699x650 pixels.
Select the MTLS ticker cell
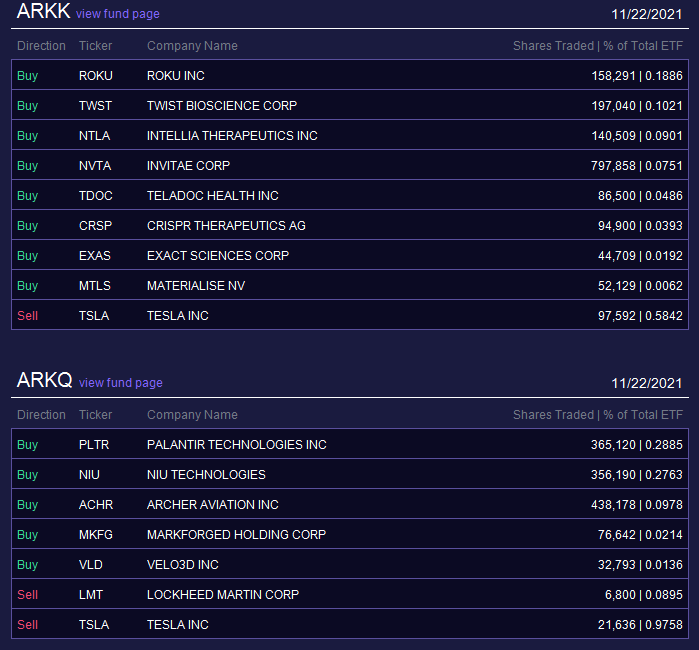95,285
